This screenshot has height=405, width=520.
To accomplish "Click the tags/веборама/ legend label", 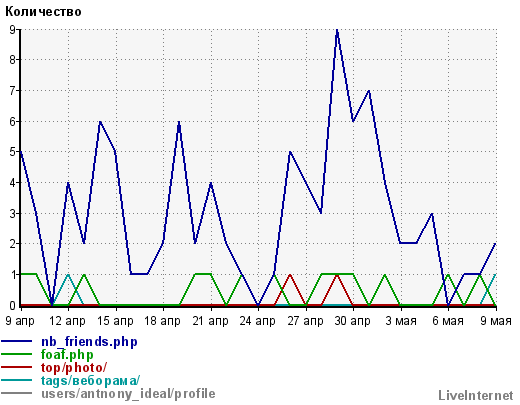I will [x=90, y=381].
